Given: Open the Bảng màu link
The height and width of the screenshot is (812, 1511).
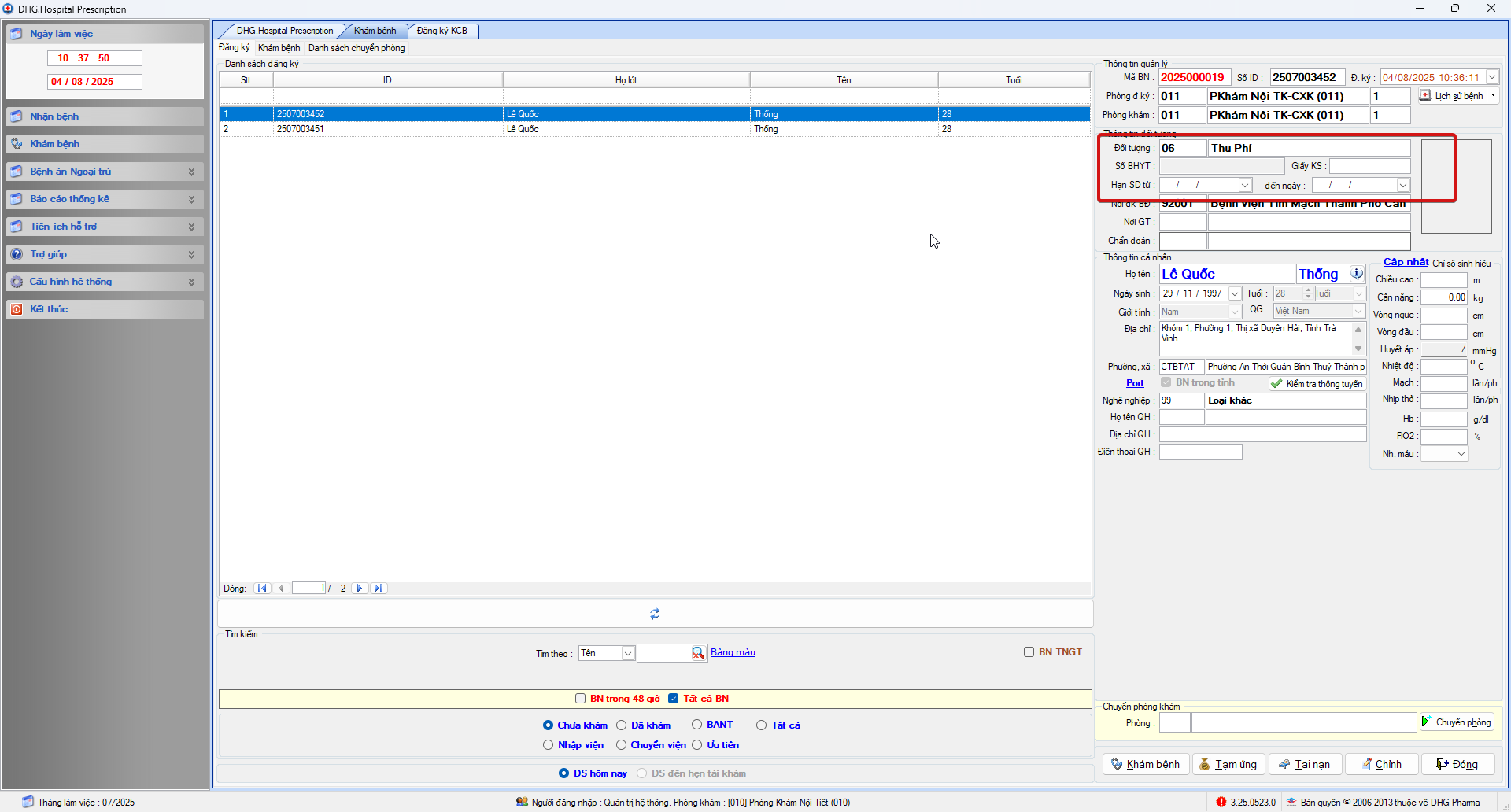Looking at the screenshot, I should tap(733, 652).
